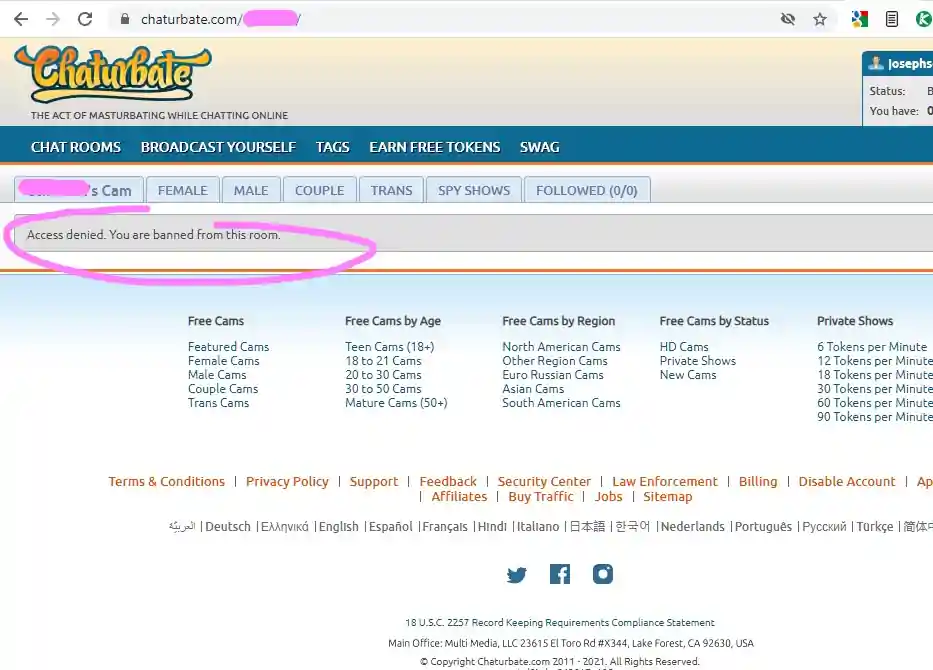Open the Privacy Policy link

click(x=287, y=481)
